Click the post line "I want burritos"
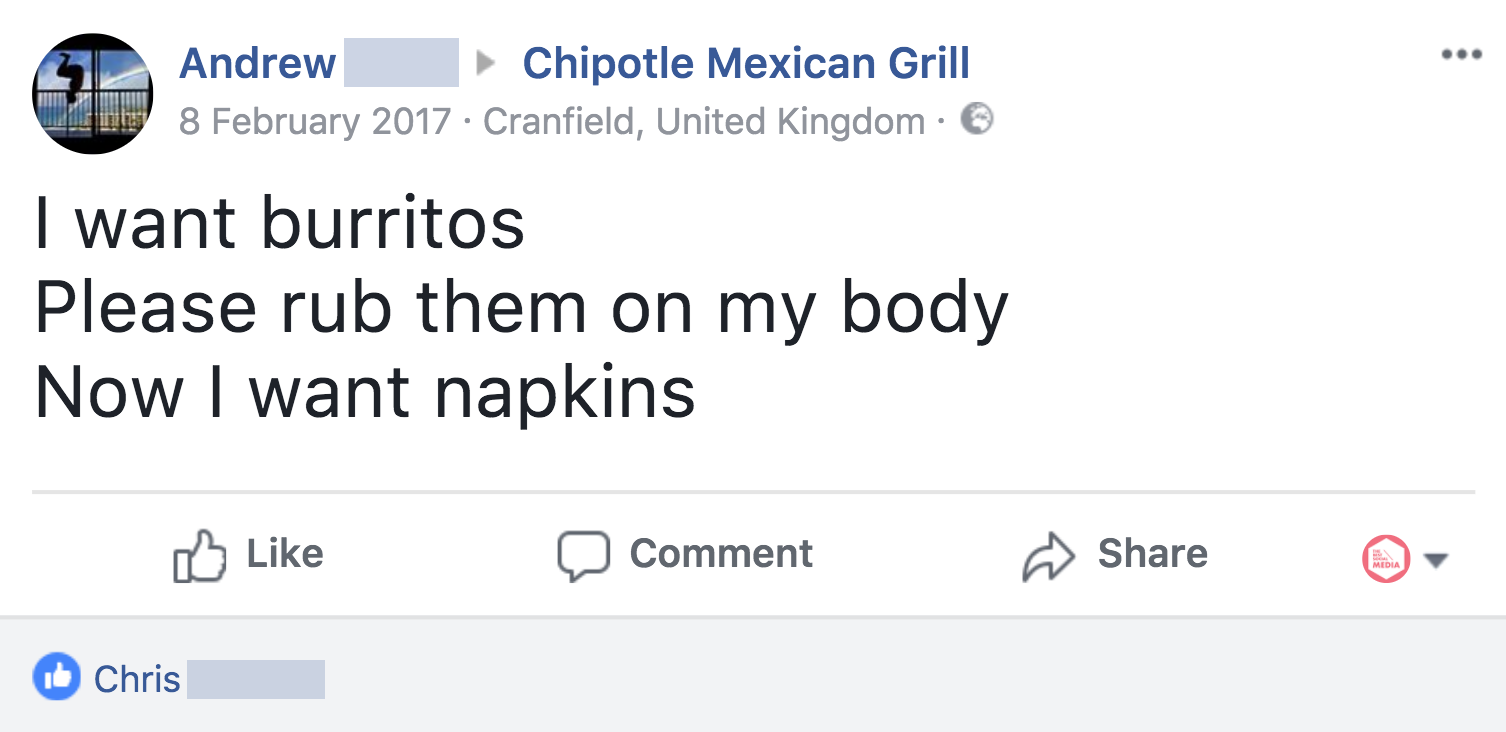Image resolution: width=1506 pixels, height=732 pixels. [x=280, y=223]
